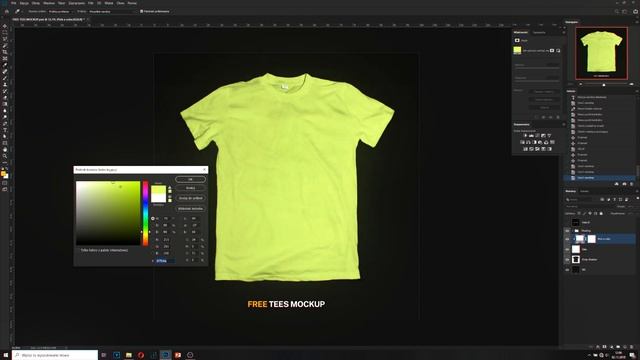Viewport: 640px width, 360px height.
Task: Open the Plik menu
Action: click(x=13, y=3)
